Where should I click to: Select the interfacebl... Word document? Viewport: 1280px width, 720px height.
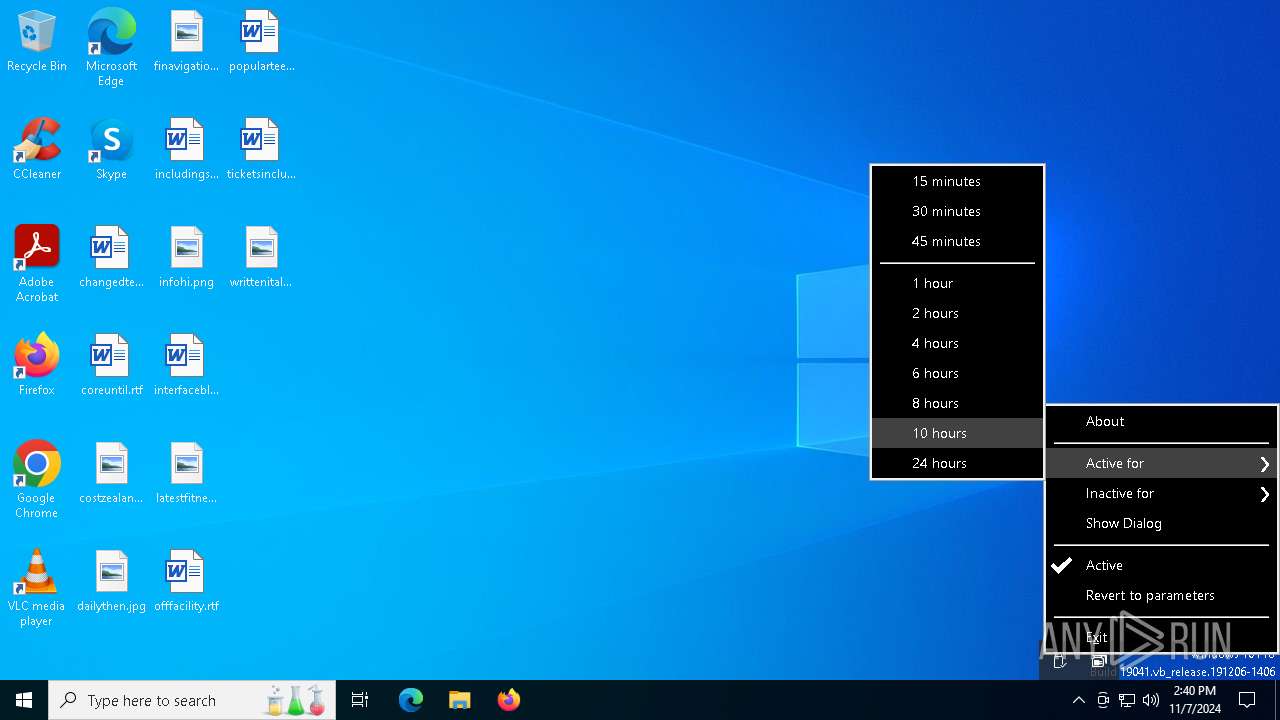tap(186, 366)
